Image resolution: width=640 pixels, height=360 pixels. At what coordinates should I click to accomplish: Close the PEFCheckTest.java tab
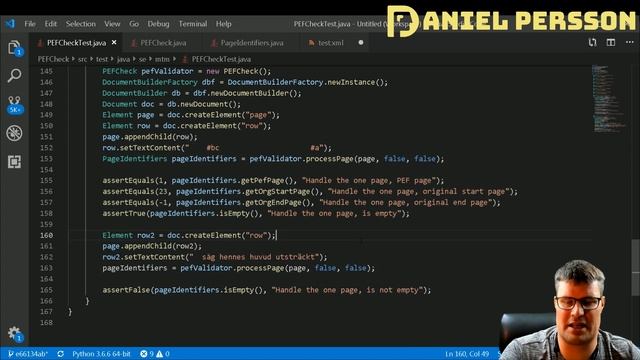pos(114,42)
